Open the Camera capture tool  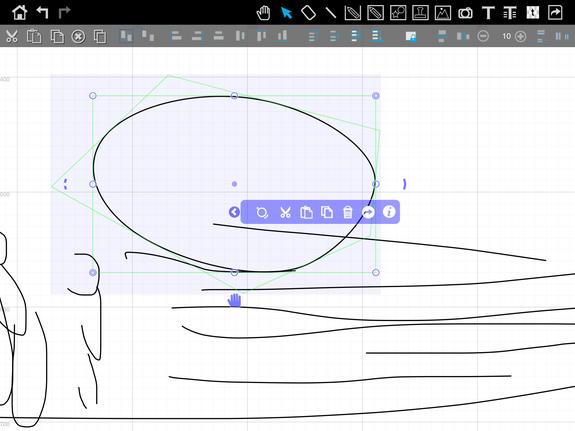coord(465,13)
